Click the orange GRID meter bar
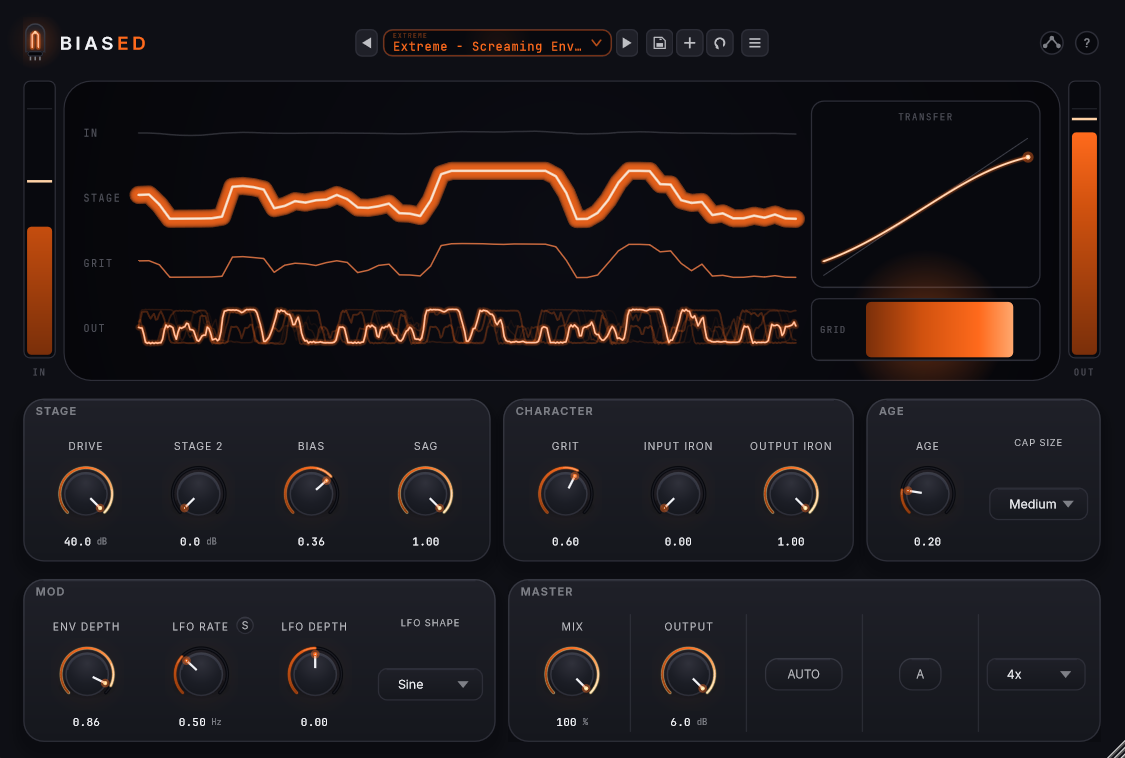 pyautogui.click(x=939, y=329)
